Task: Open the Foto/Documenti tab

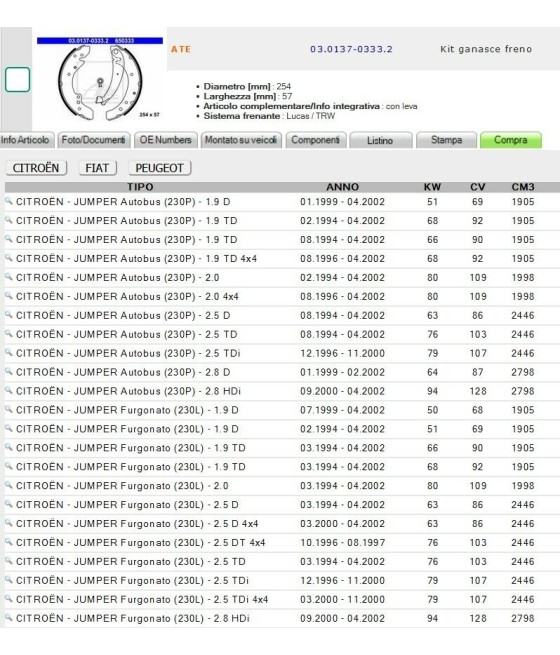Action: point(94,140)
